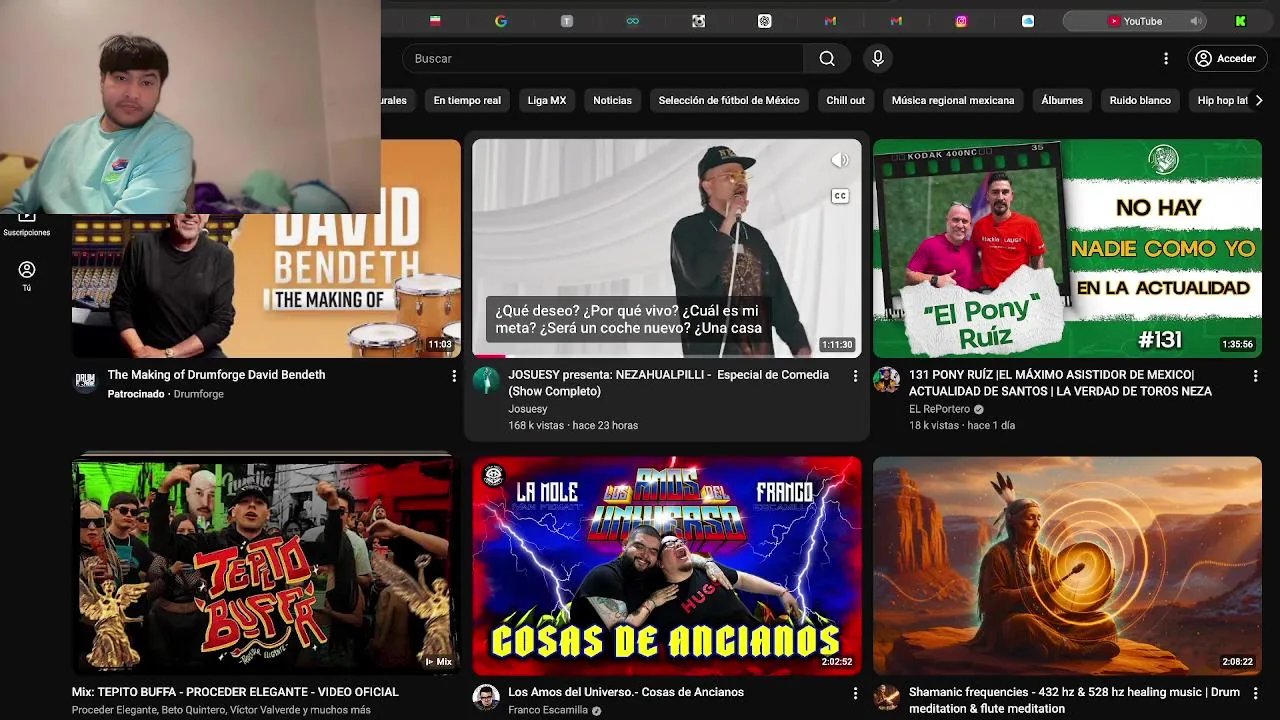The image size is (1280, 720).
Task: Switch to the ChatGPT browser tab
Action: coord(764,21)
